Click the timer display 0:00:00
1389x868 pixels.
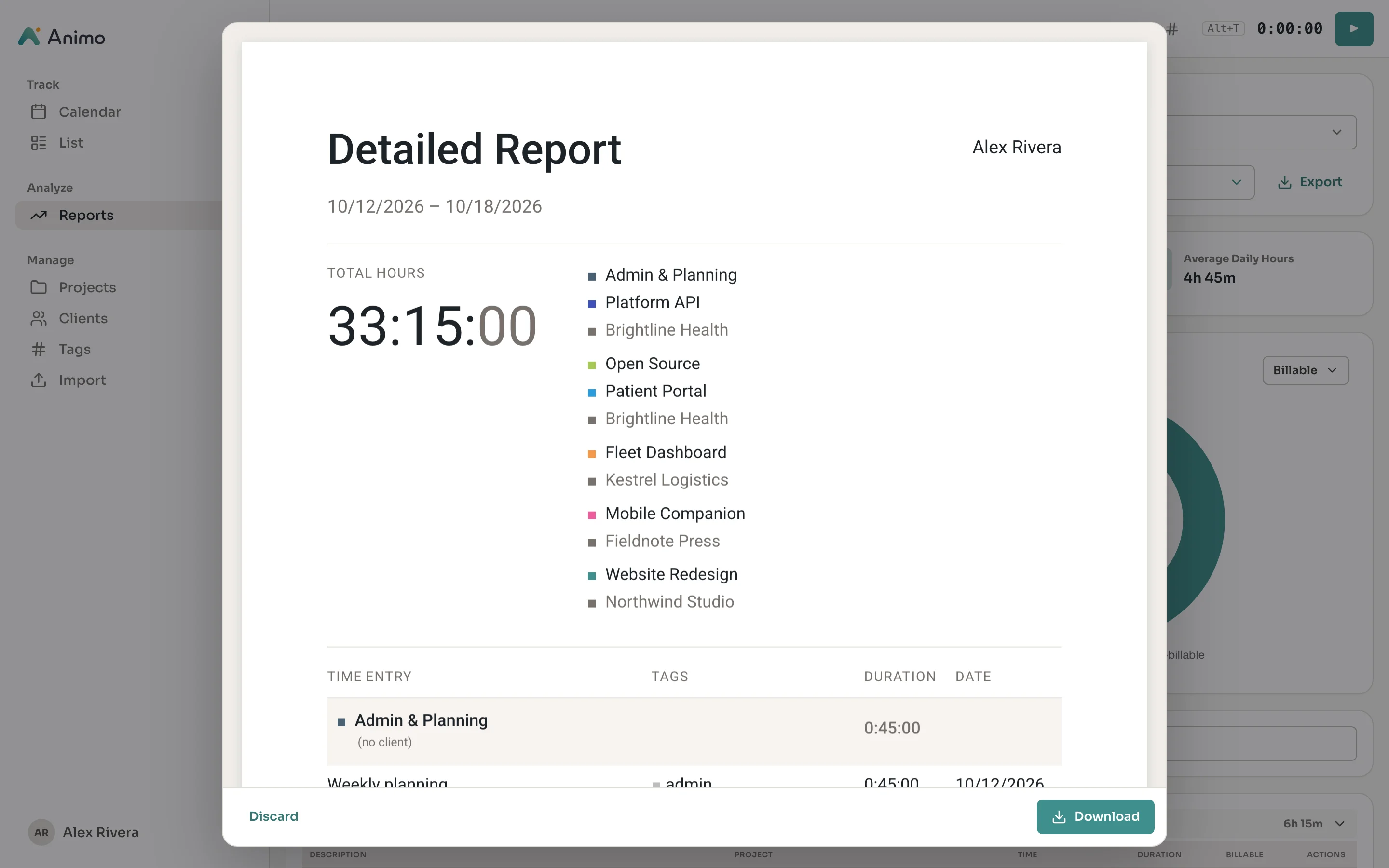1290,28
